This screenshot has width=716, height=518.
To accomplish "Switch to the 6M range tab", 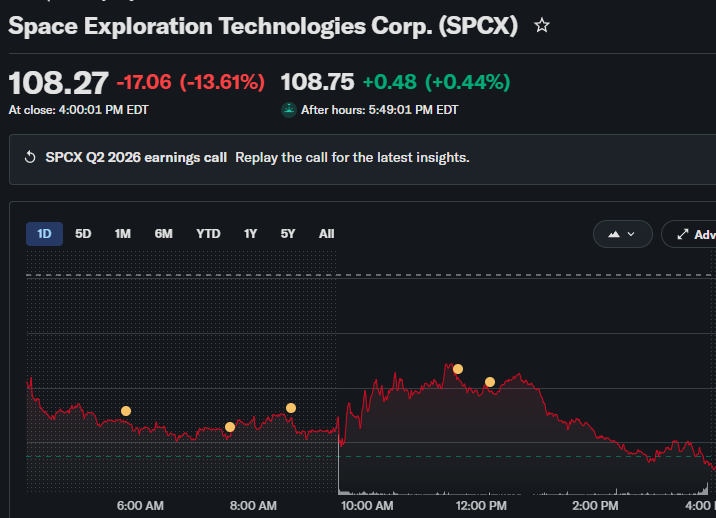I will pyautogui.click(x=163, y=234).
